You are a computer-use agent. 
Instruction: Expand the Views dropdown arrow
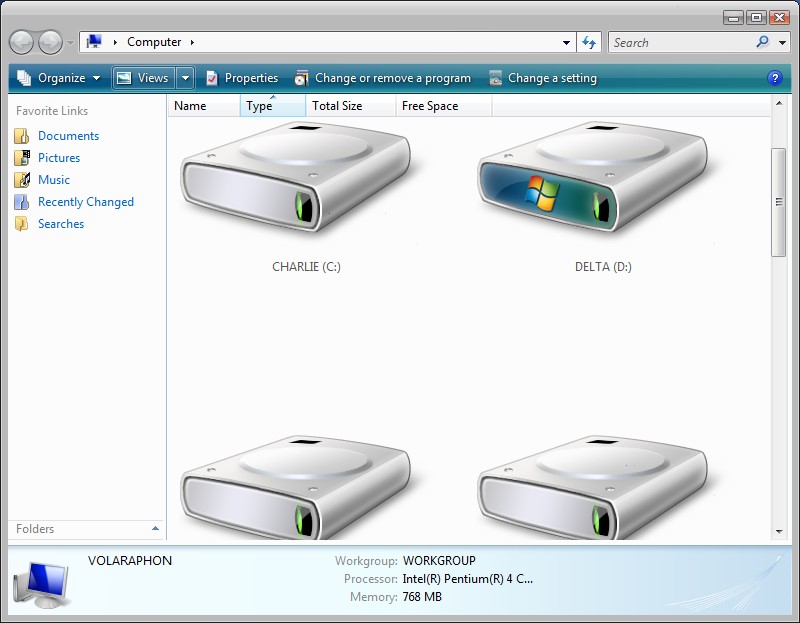coord(185,78)
